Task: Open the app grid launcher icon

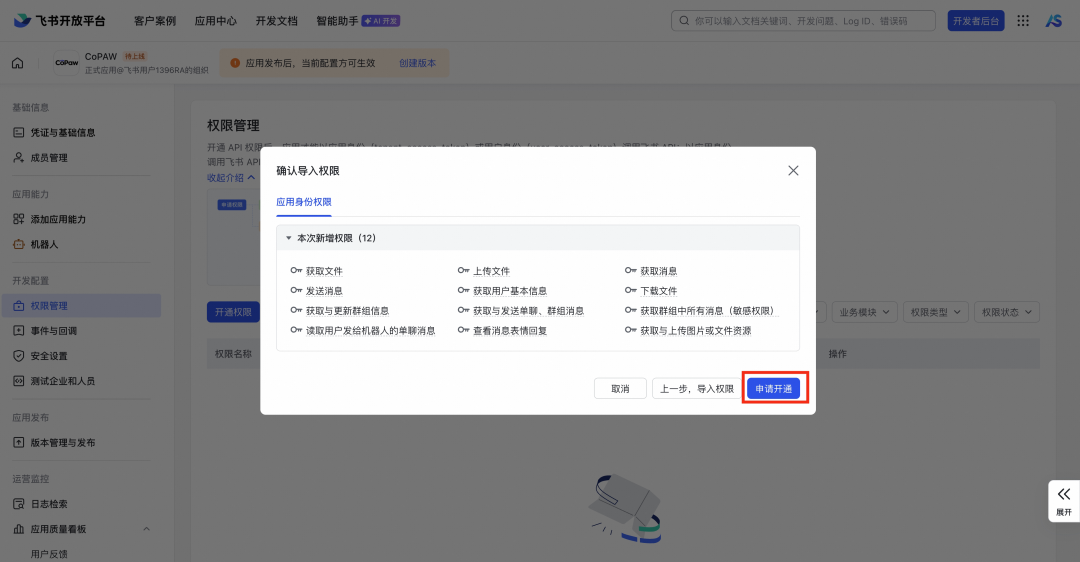Action: tap(1023, 20)
